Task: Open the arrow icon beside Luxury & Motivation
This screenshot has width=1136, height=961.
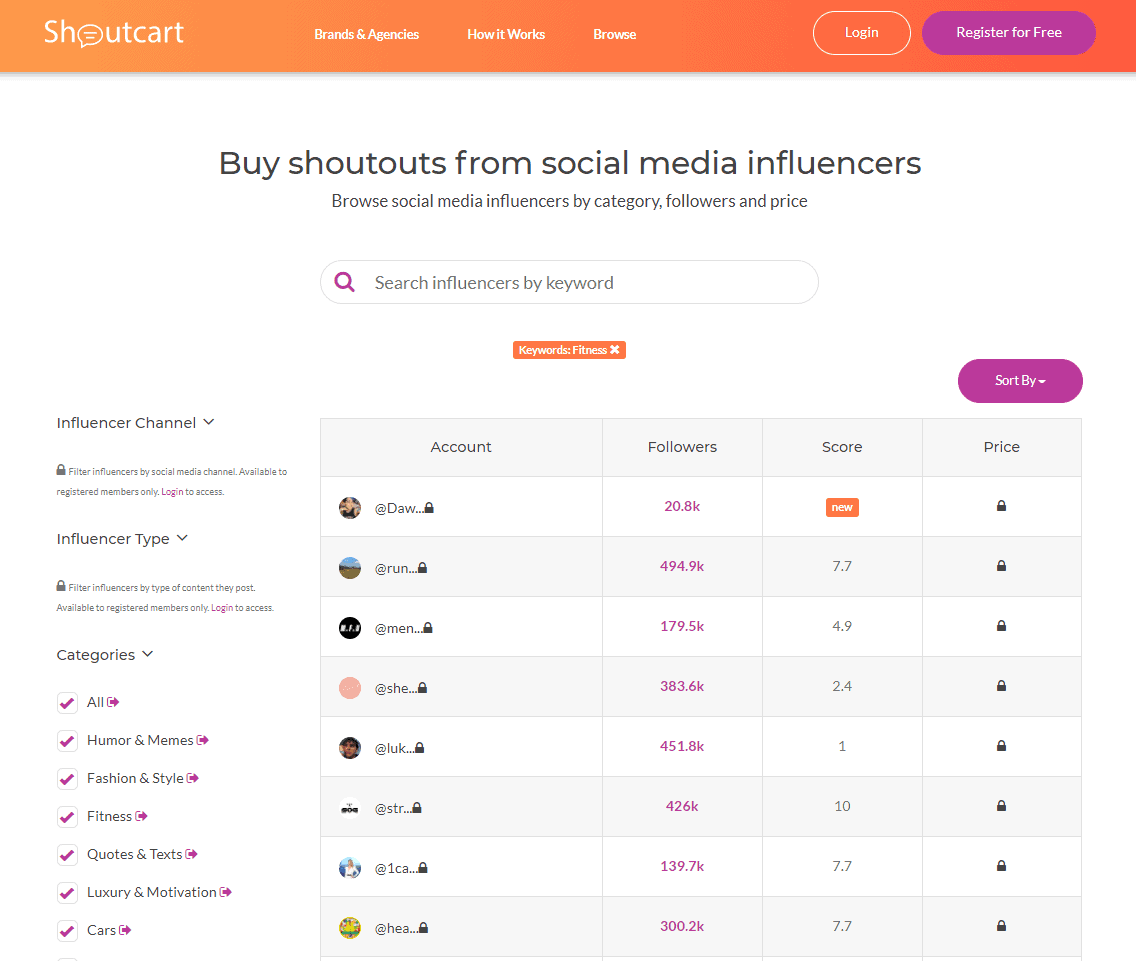Action: tap(226, 892)
